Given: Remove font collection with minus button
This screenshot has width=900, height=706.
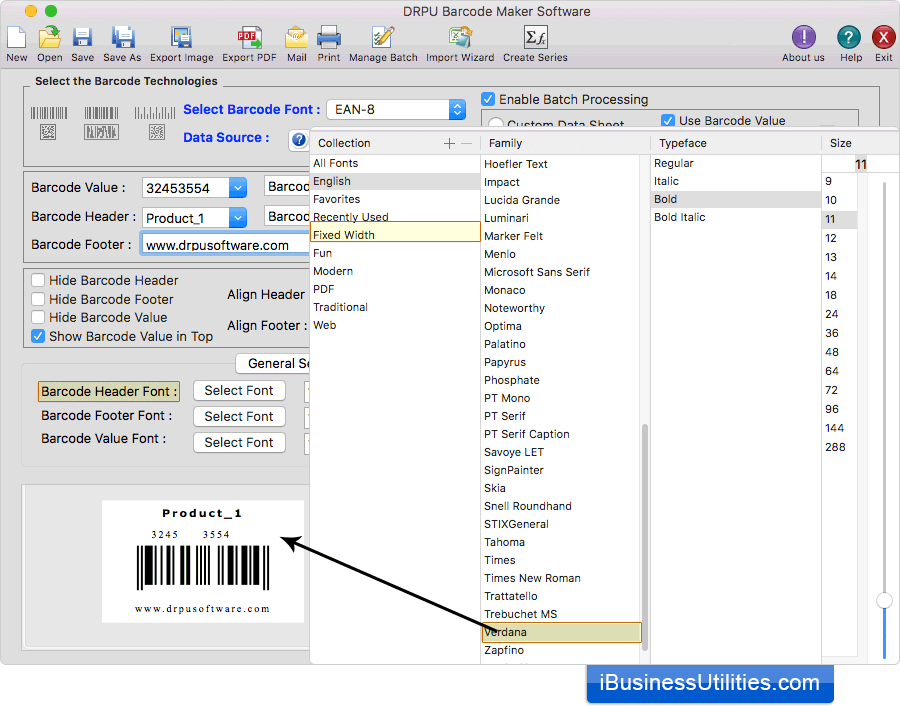Looking at the screenshot, I should pyautogui.click(x=467, y=143).
